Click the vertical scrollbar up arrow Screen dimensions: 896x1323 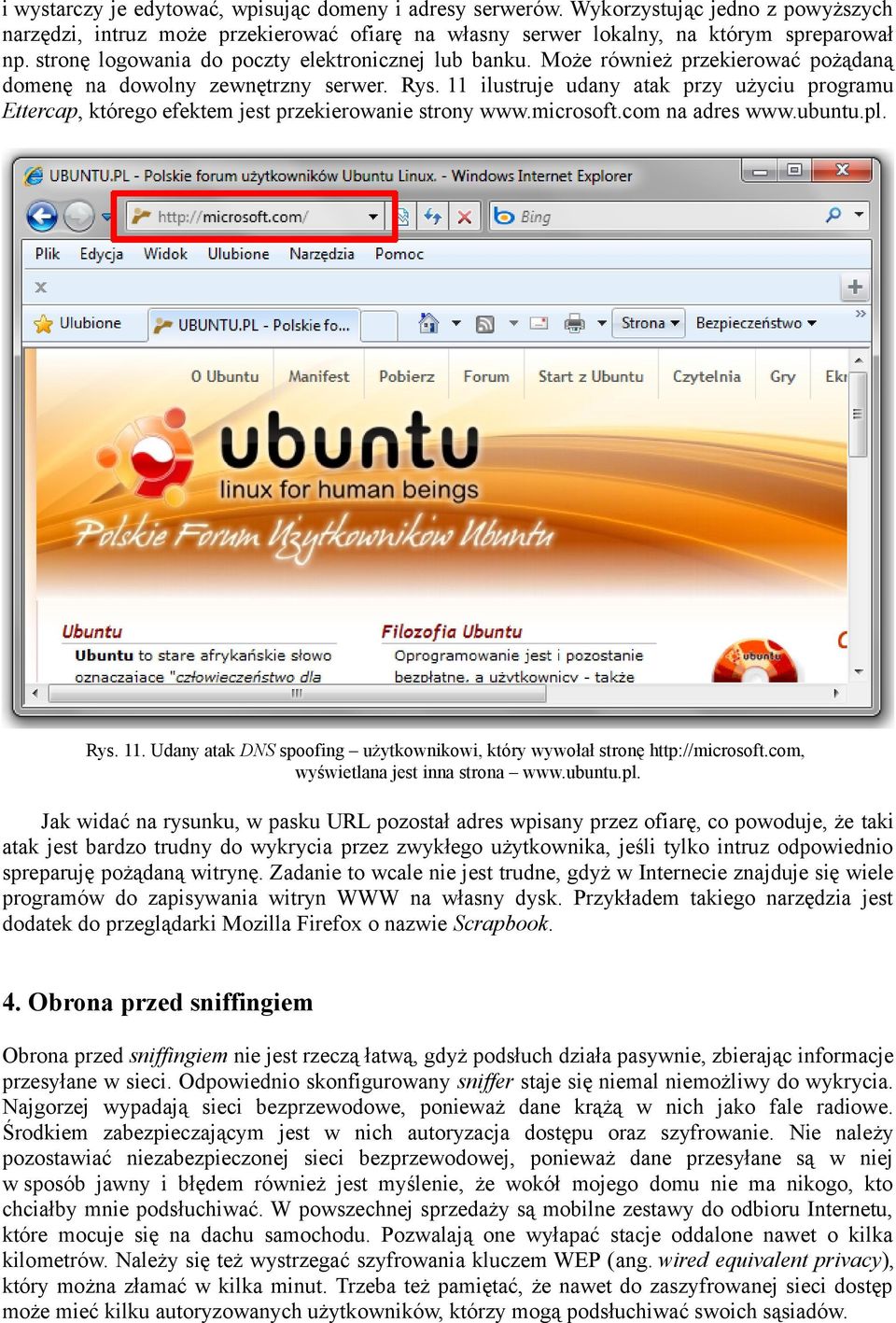[x=859, y=360]
